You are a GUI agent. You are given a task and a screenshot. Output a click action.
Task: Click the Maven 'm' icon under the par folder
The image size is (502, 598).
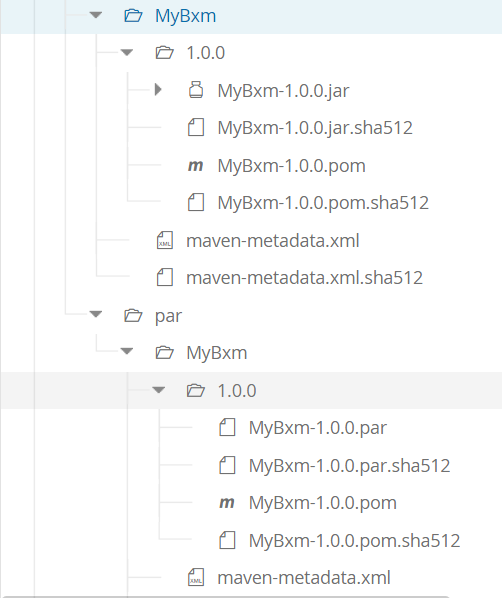[227, 502]
